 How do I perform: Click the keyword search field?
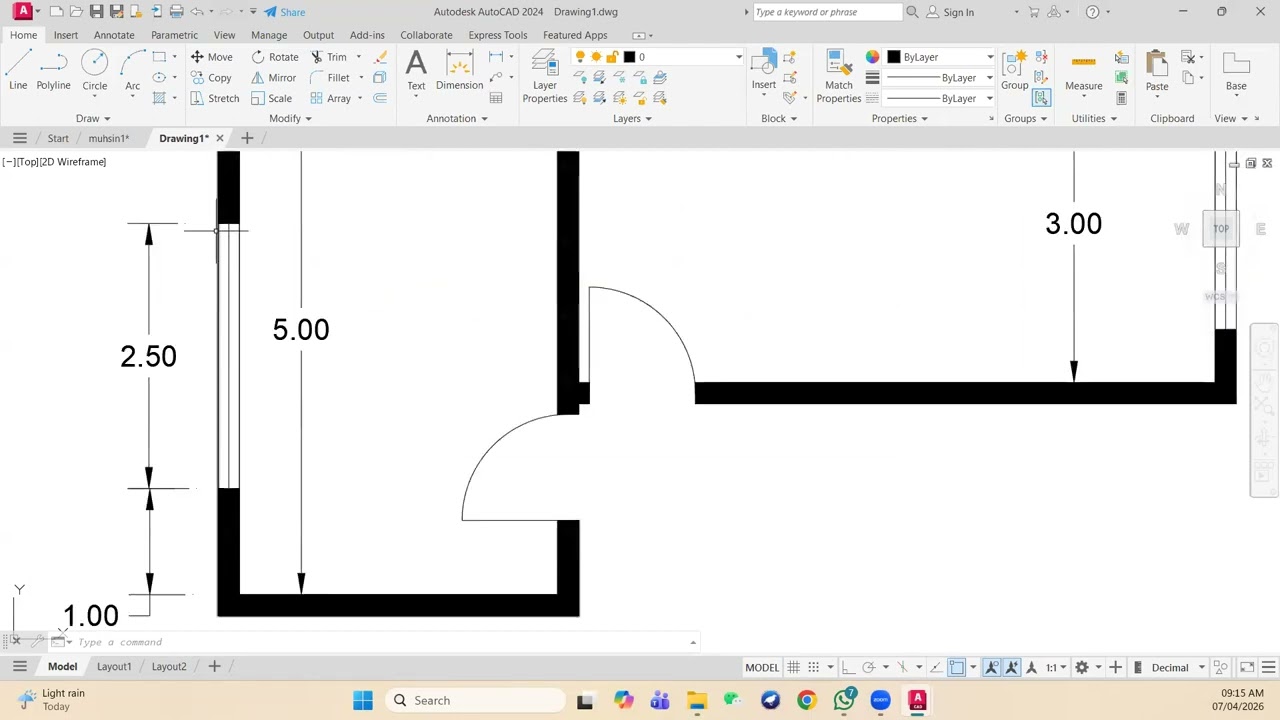click(x=827, y=12)
